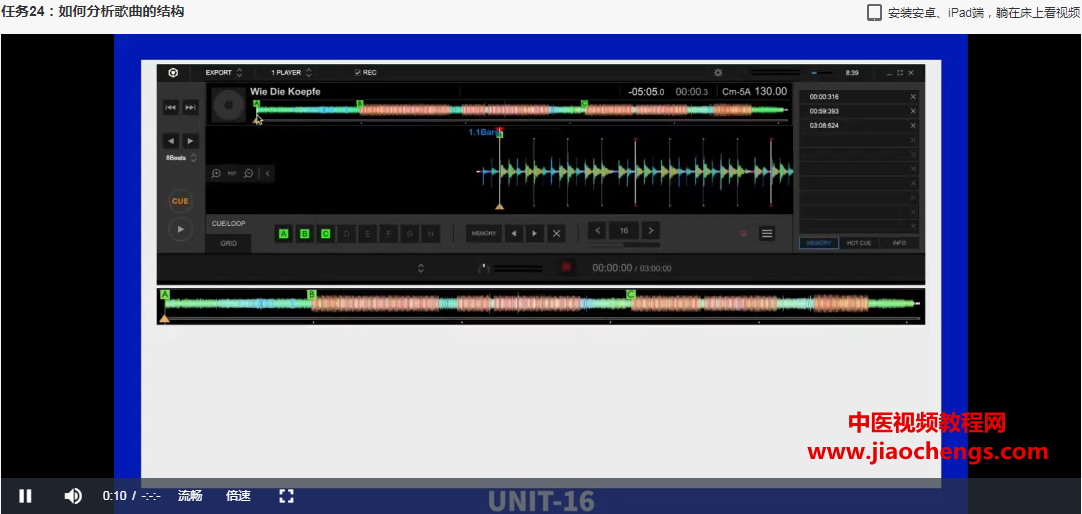Viewport: 1082px width, 514px height.
Task: Enter fullscreen video mode
Action: [286, 495]
